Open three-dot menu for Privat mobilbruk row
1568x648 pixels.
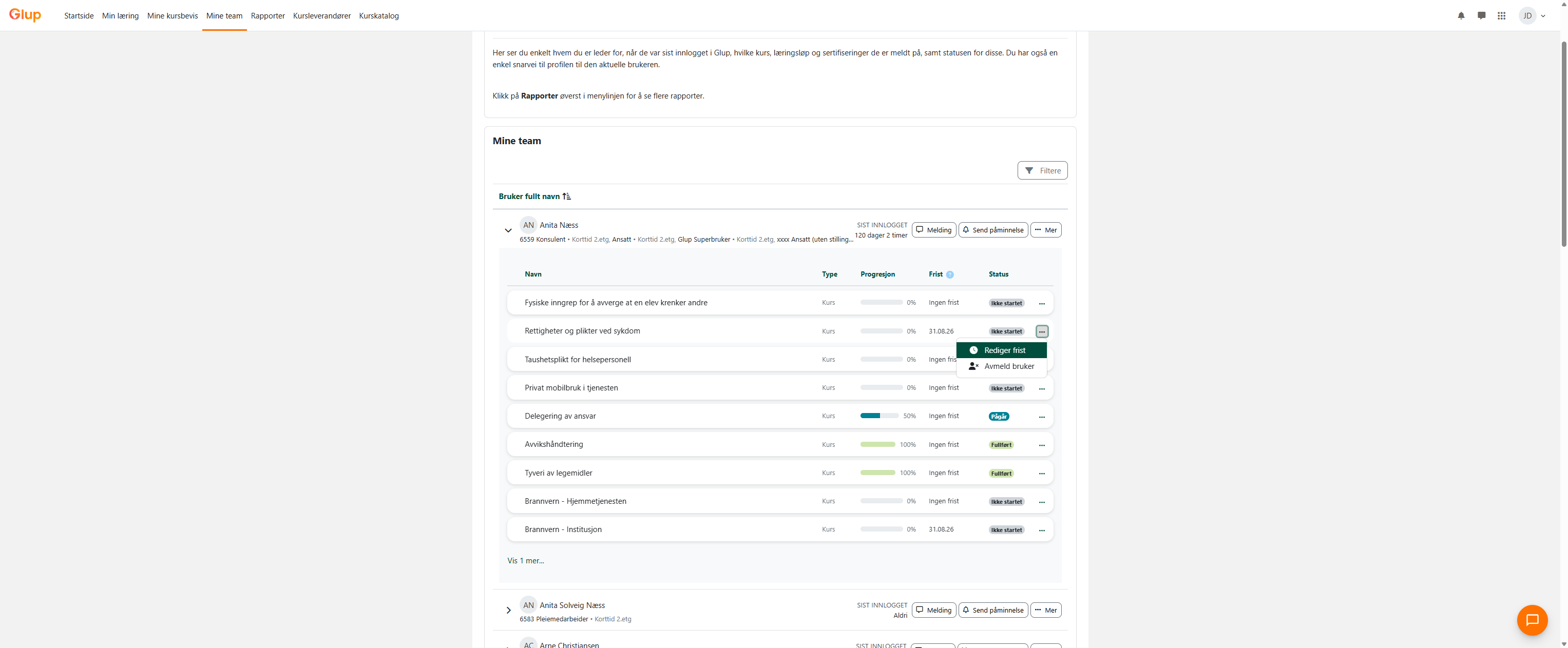pos(1041,388)
